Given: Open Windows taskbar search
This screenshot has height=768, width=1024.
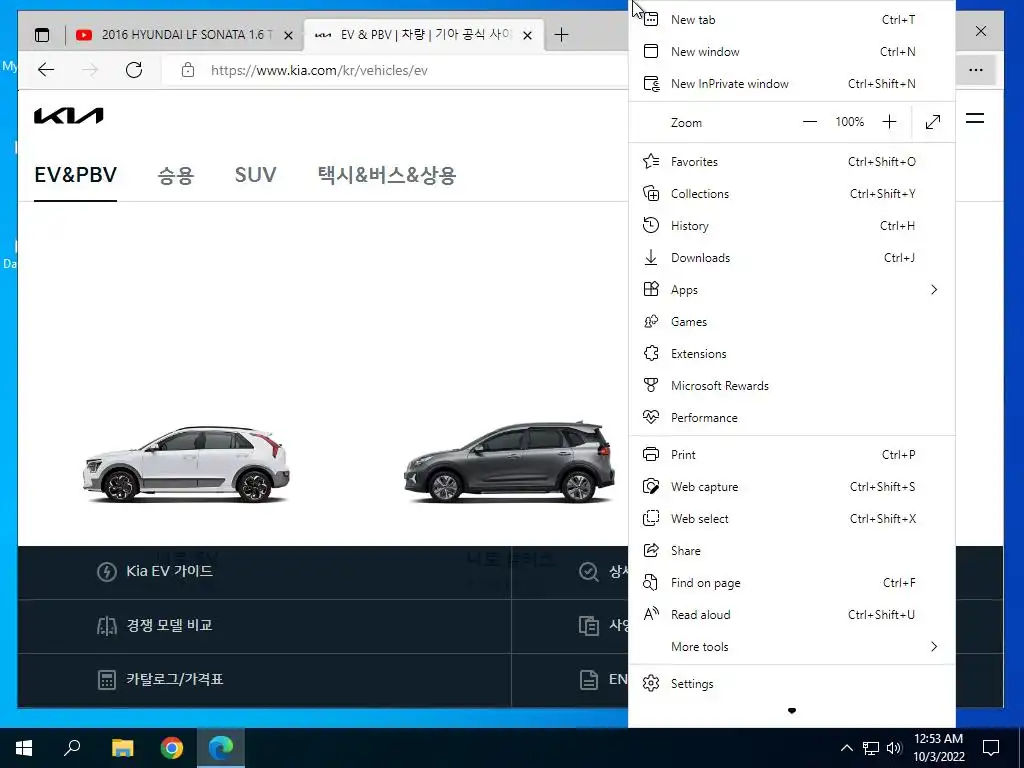Looking at the screenshot, I should (72, 748).
